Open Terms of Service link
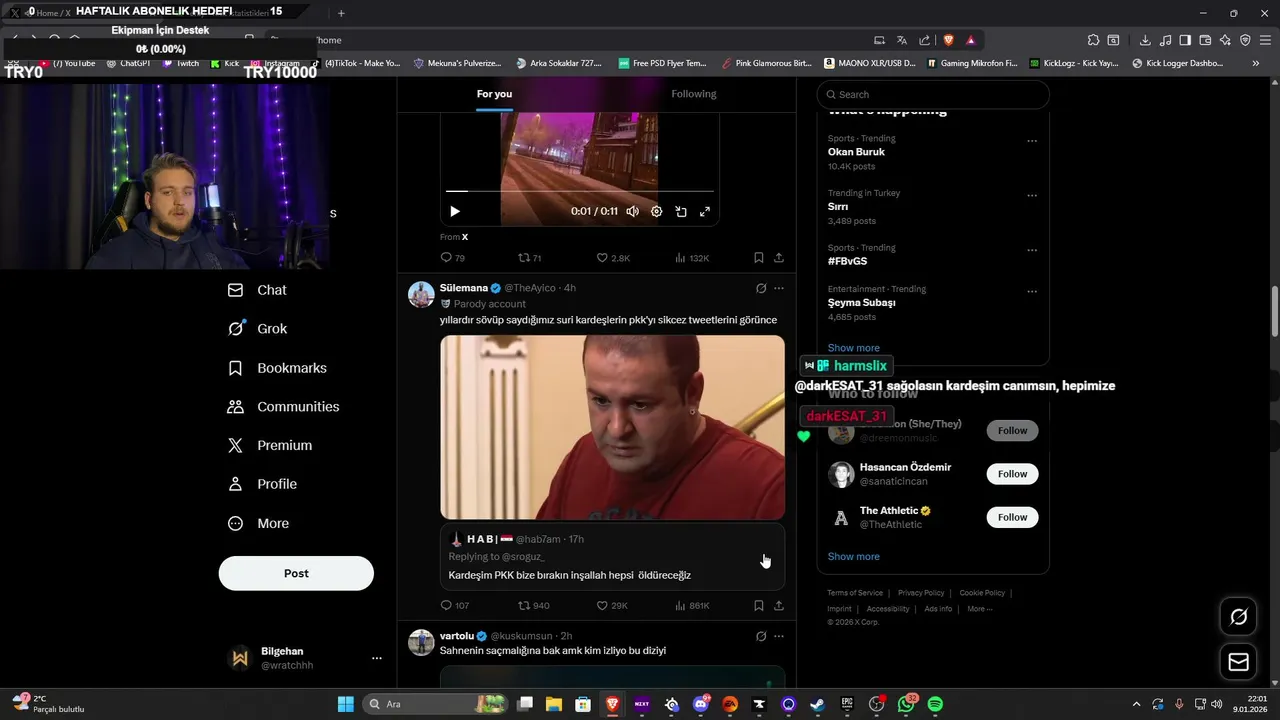1280x720 pixels. pyautogui.click(x=855, y=593)
